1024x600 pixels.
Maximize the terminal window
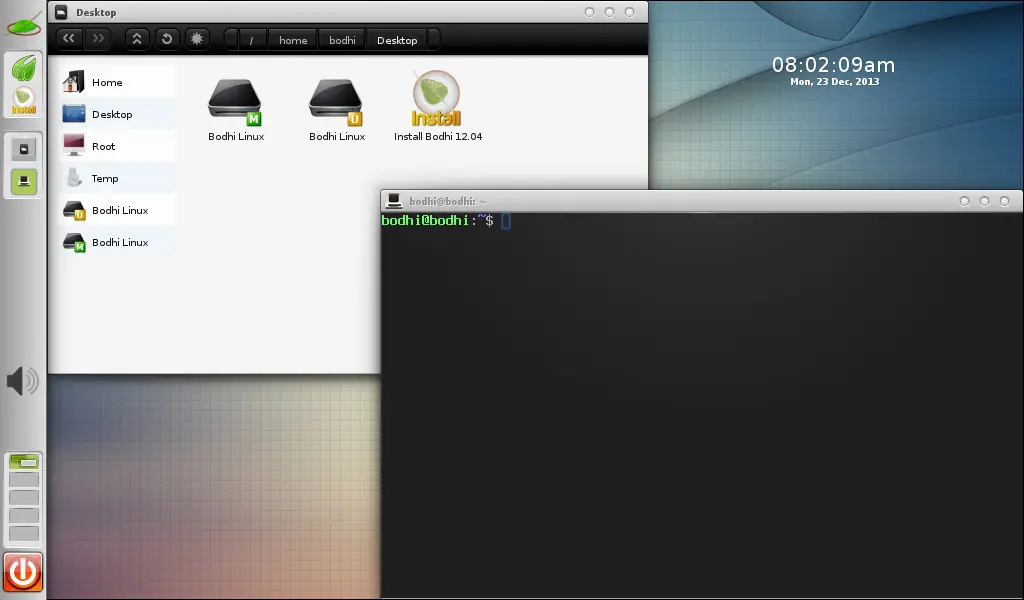point(984,201)
